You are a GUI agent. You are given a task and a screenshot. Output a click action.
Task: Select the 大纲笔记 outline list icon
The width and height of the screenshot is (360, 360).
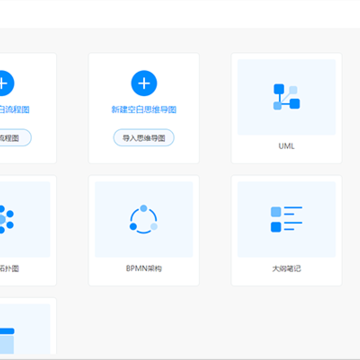[286, 219]
